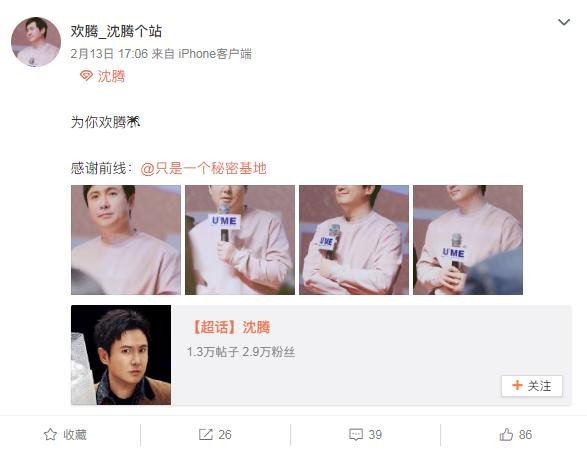This screenshot has height=454, width=587.
Task: Click the poster's round avatar
Action: [36, 42]
